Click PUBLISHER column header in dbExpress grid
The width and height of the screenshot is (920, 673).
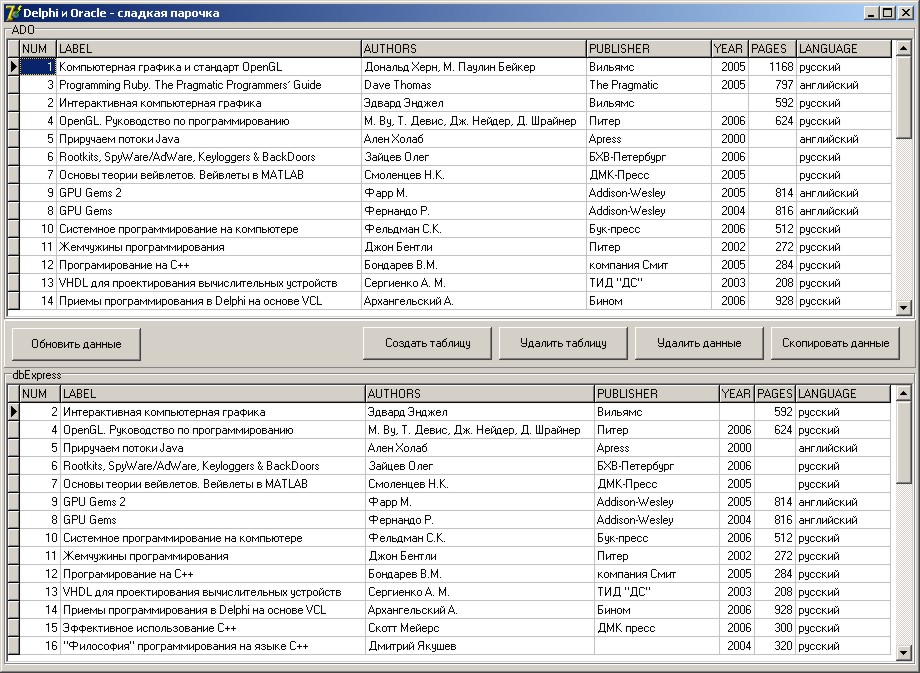pyautogui.click(x=657, y=394)
